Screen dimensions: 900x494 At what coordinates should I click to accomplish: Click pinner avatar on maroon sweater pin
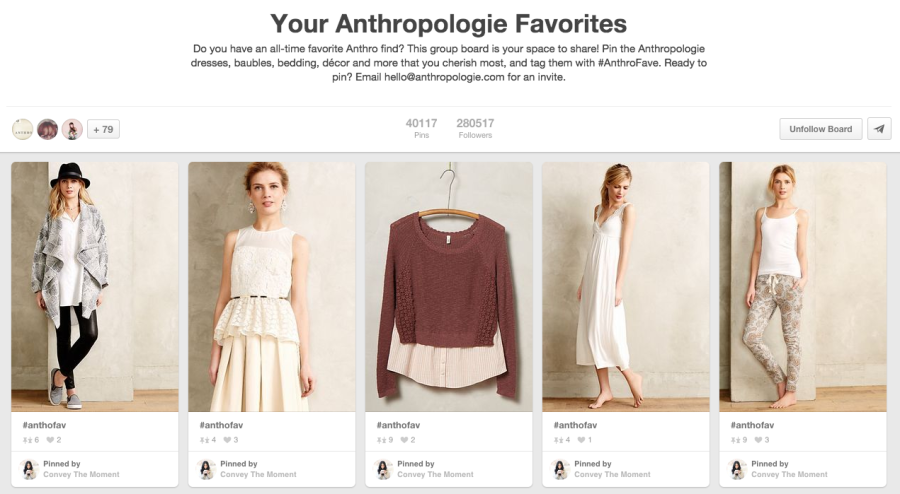[383, 469]
